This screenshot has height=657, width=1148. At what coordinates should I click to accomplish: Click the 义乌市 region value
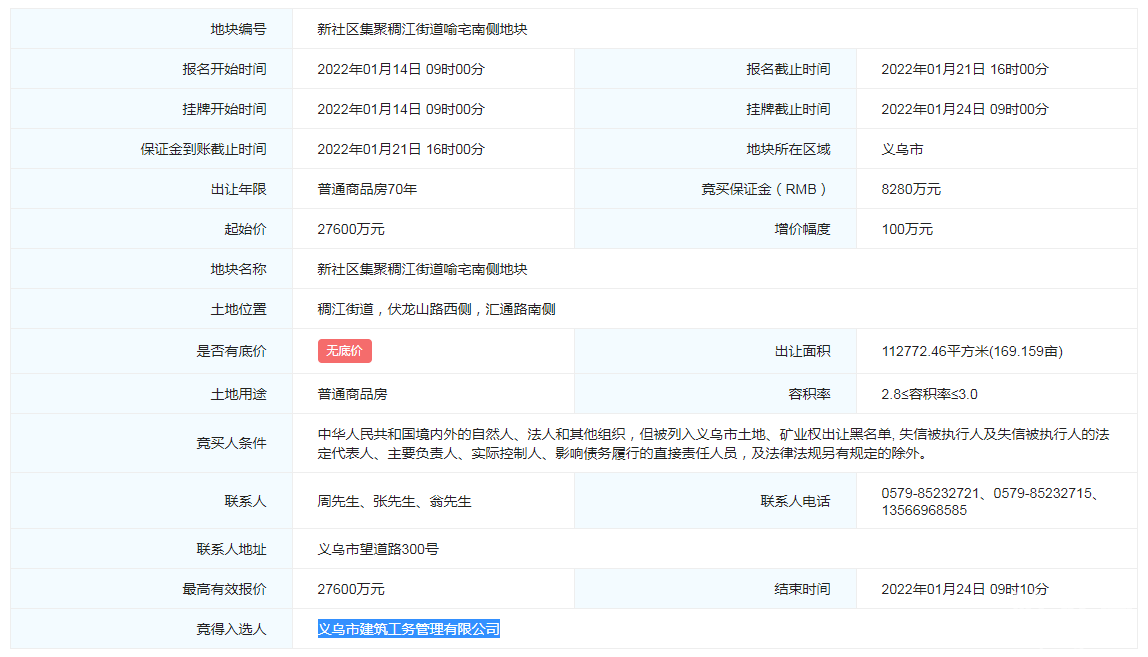point(902,149)
